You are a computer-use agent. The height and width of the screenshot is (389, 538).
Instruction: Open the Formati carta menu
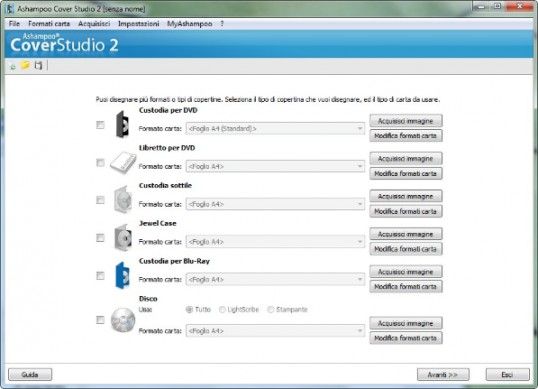(x=49, y=24)
